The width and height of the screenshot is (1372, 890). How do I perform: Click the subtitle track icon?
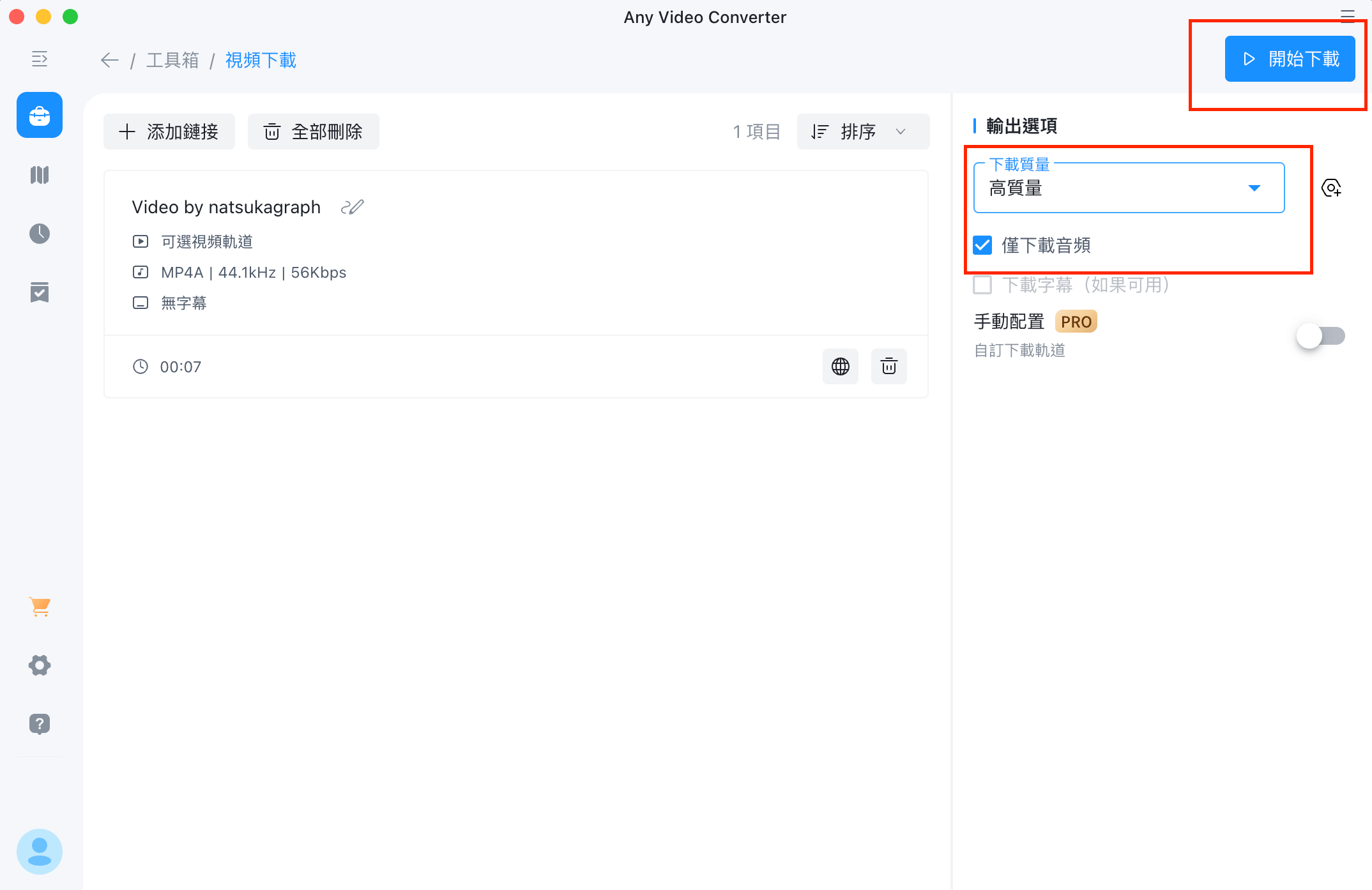click(141, 303)
